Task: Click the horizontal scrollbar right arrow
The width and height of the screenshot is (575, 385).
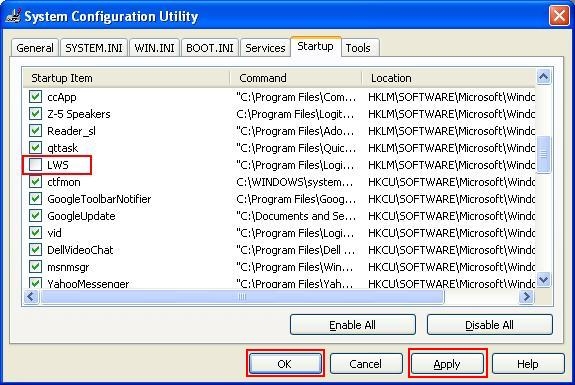Action: click(x=527, y=296)
